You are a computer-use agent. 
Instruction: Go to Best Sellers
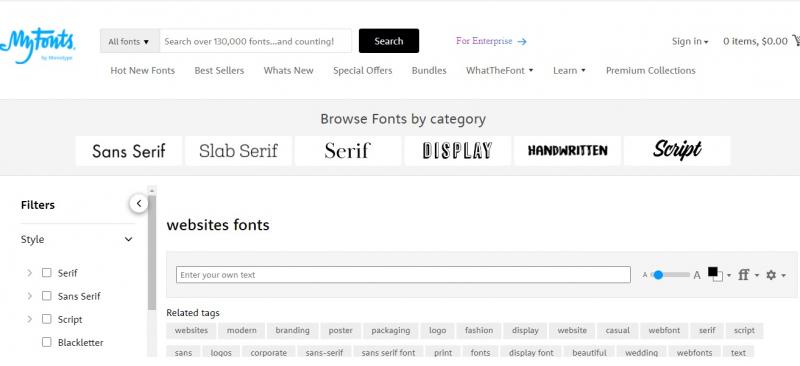click(219, 70)
